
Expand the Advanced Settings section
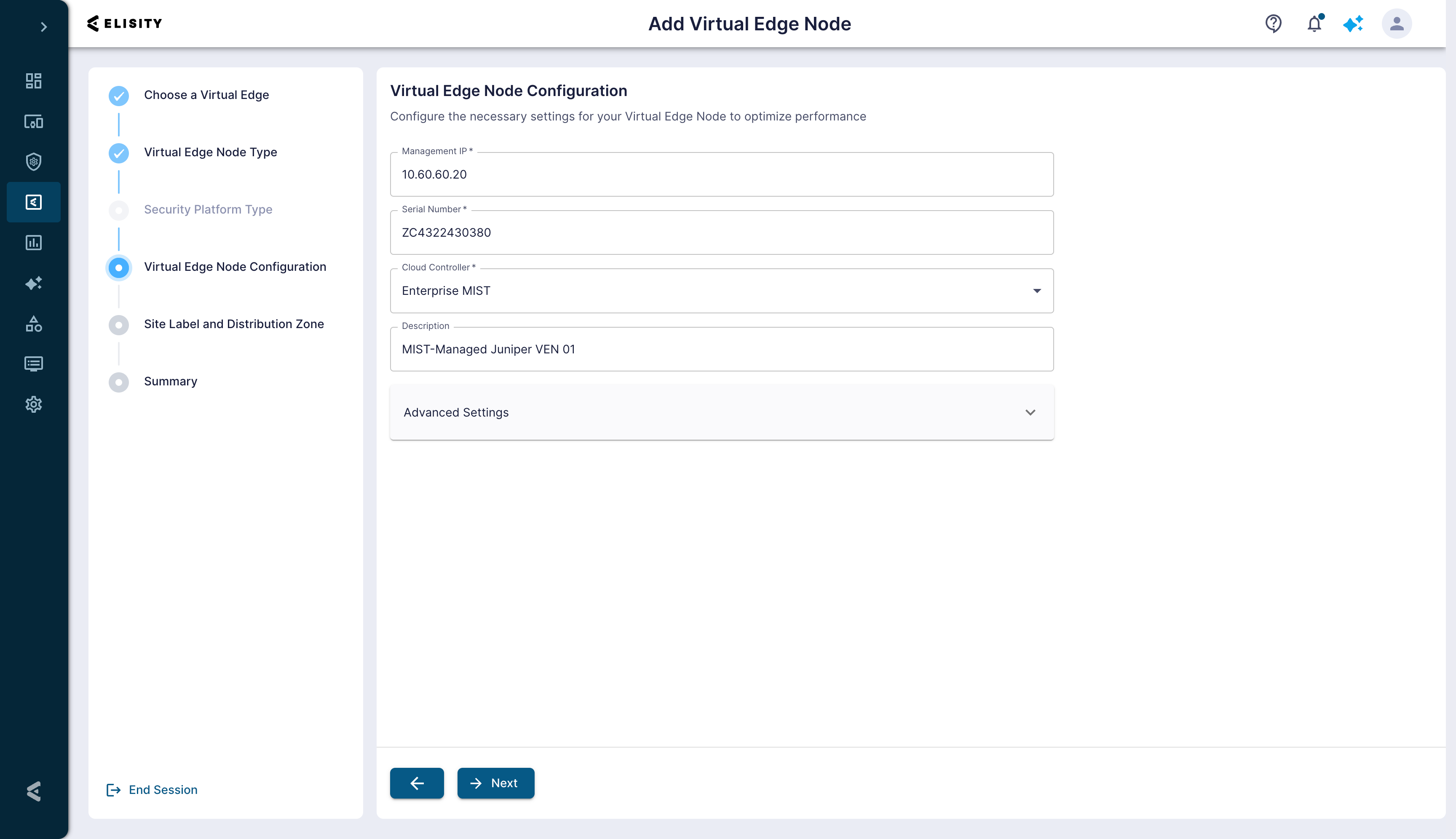click(x=722, y=413)
